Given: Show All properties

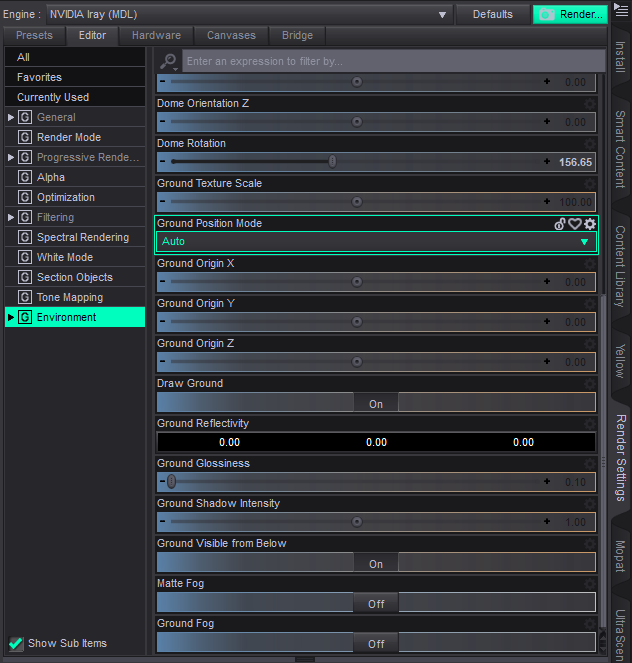Looking at the screenshot, I should tap(75, 57).
